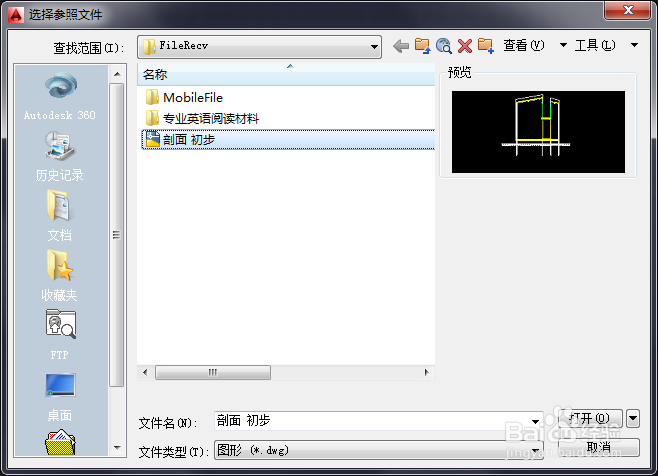The width and height of the screenshot is (658, 476).
Task: Click sidebar scrollbar up arrow
Action: tap(118, 74)
